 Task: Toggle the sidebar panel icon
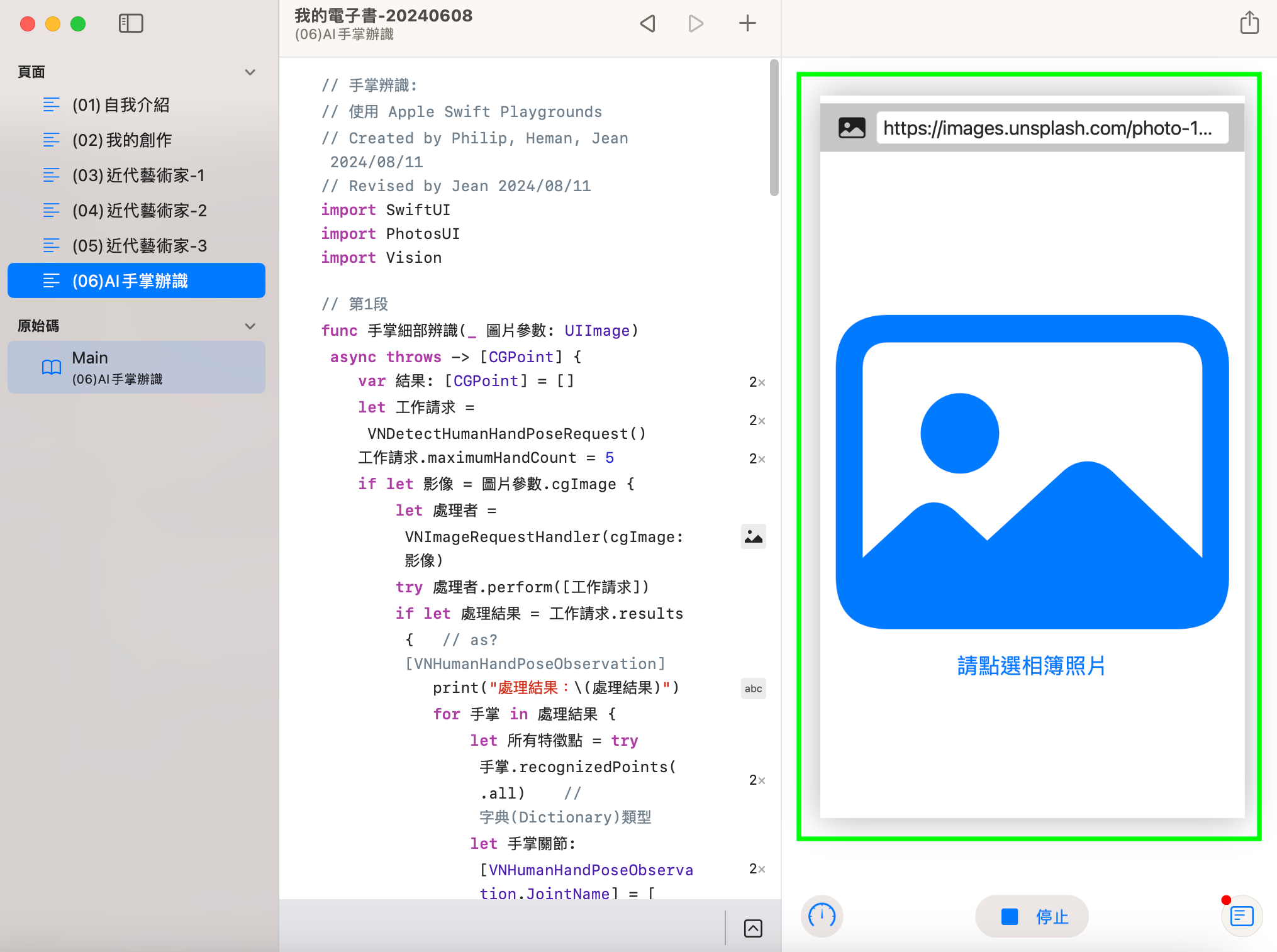pos(131,23)
